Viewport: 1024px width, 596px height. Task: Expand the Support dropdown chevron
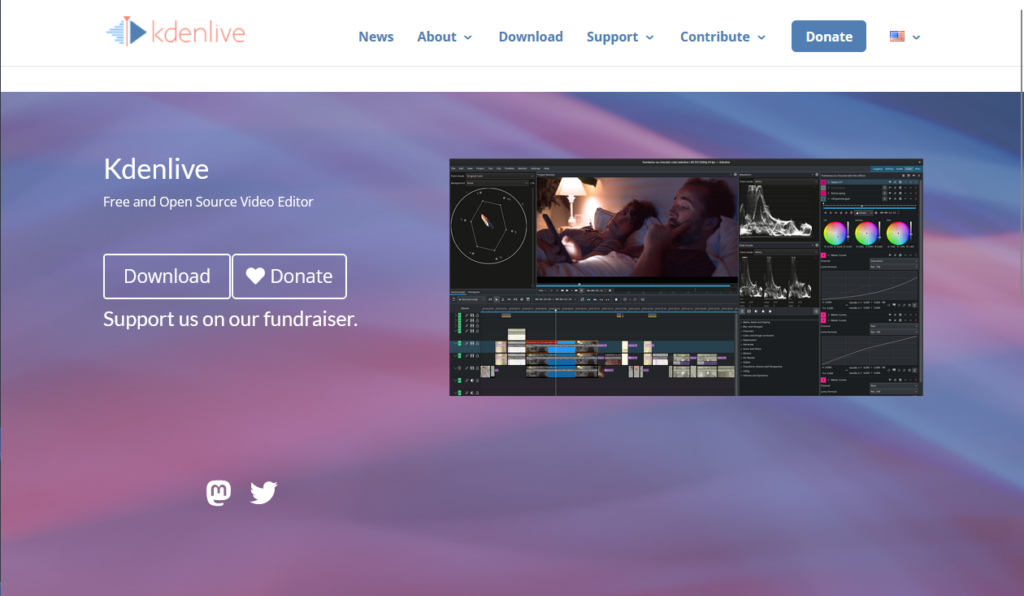650,37
